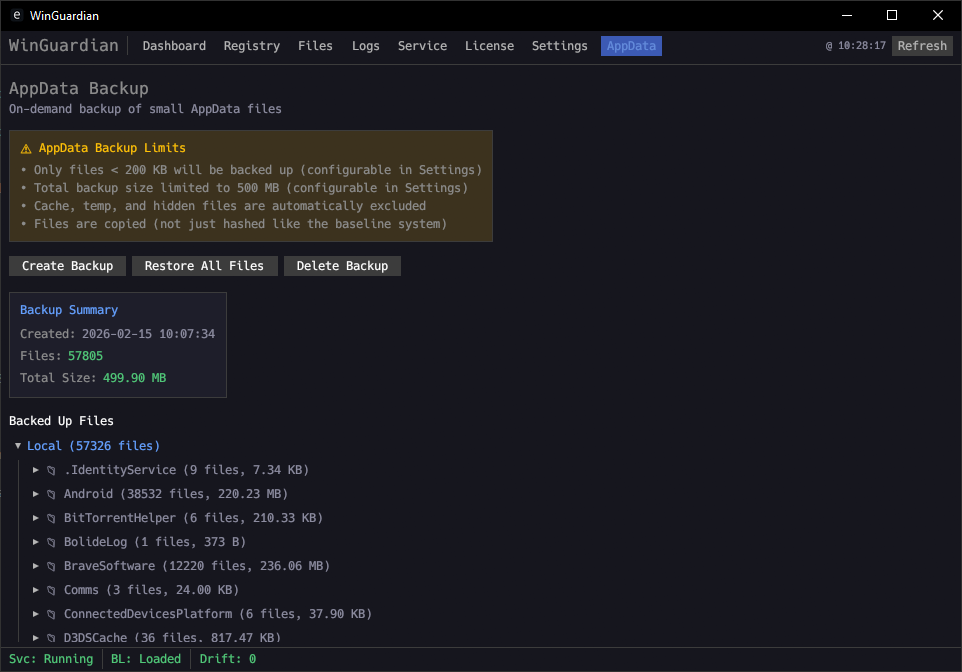Expand the Android folder arrow
The width and height of the screenshot is (962, 672).
click(x=36, y=494)
